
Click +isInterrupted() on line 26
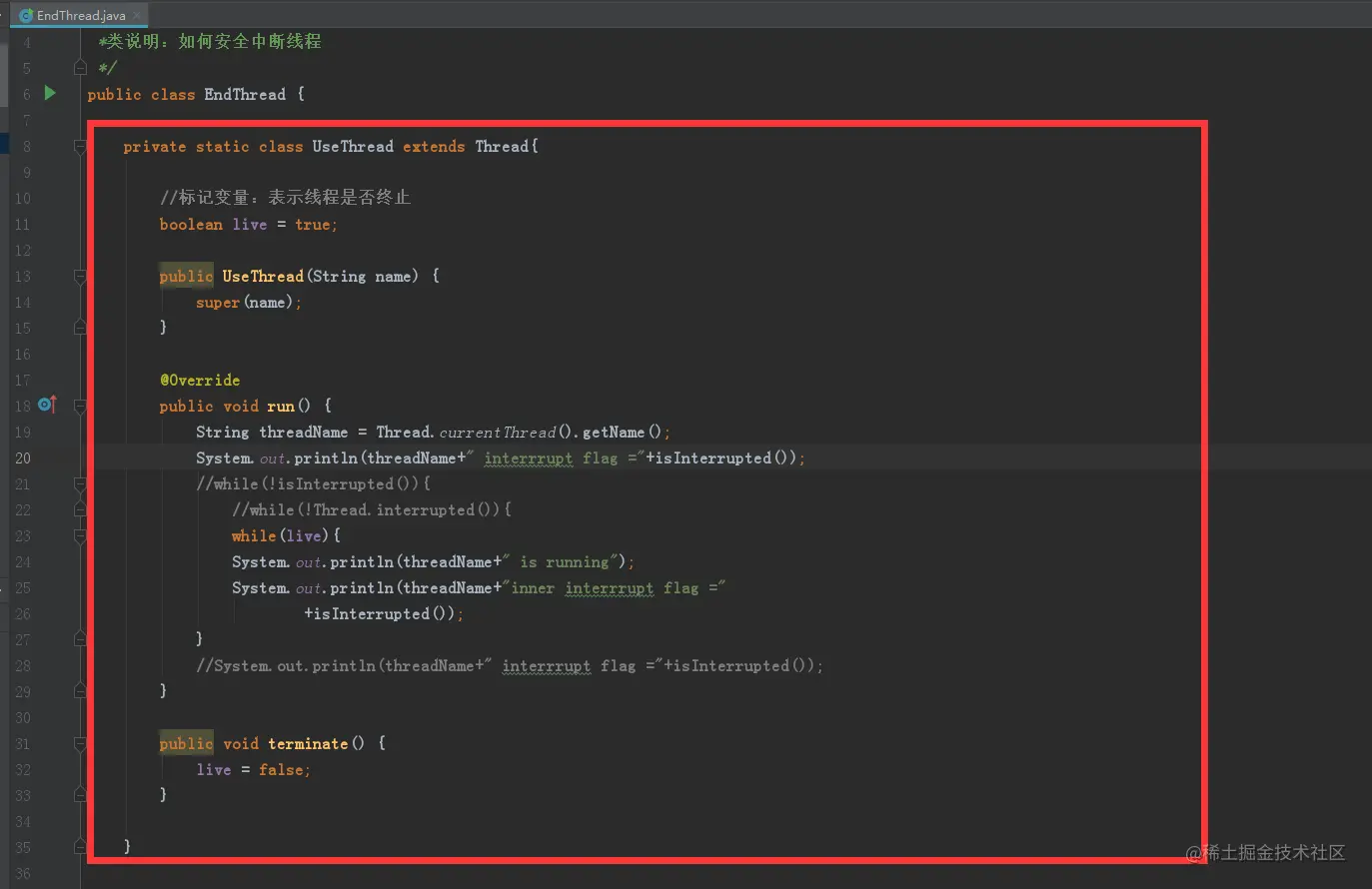tap(380, 613)
